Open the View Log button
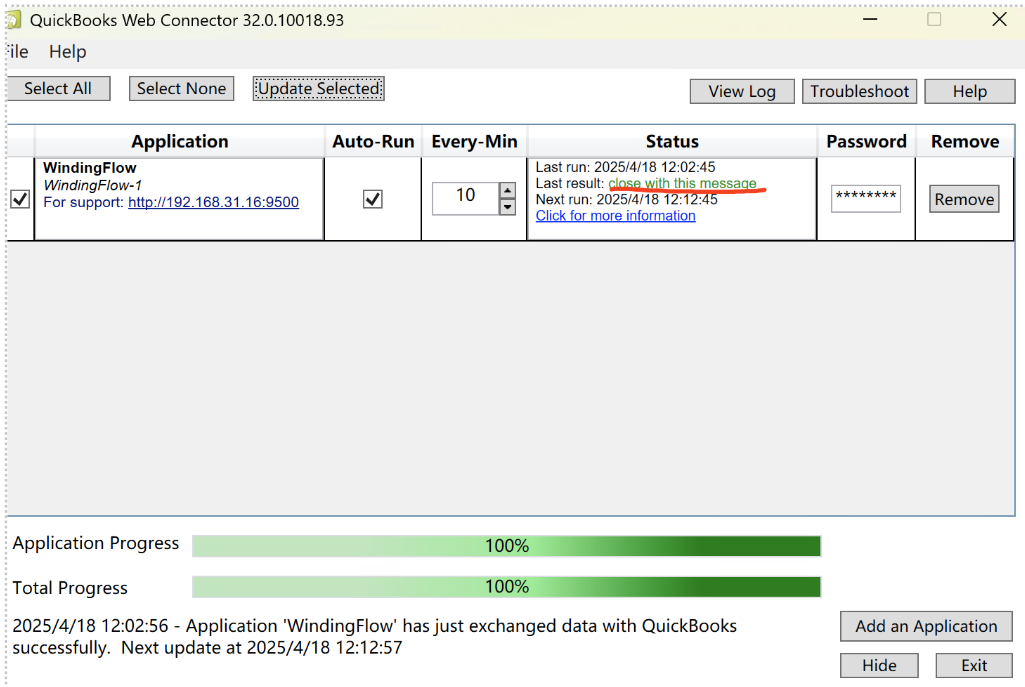Viewport: 1025px width, 687px height. [742, 92]
